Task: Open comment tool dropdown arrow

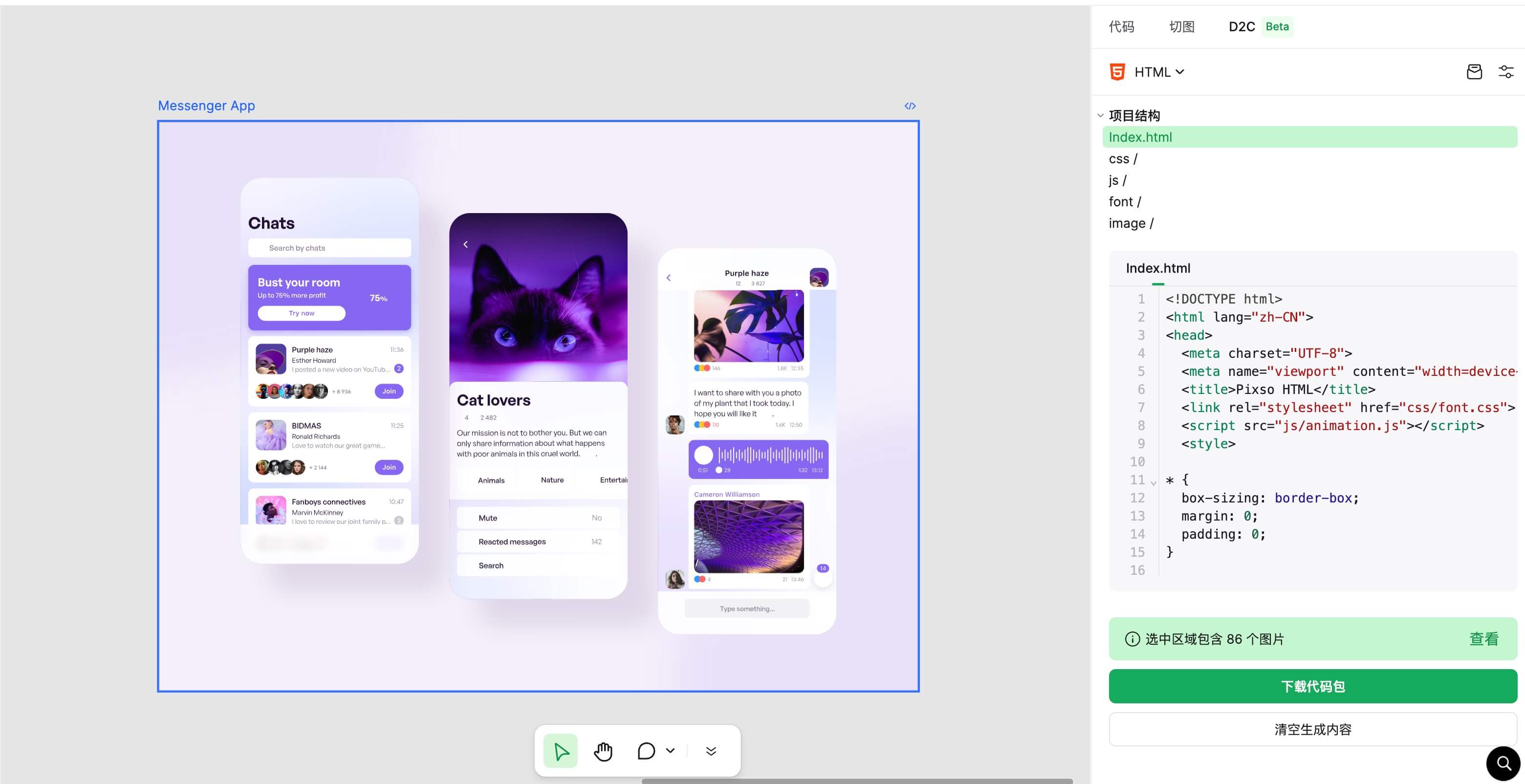Action: tap(670, 751)
